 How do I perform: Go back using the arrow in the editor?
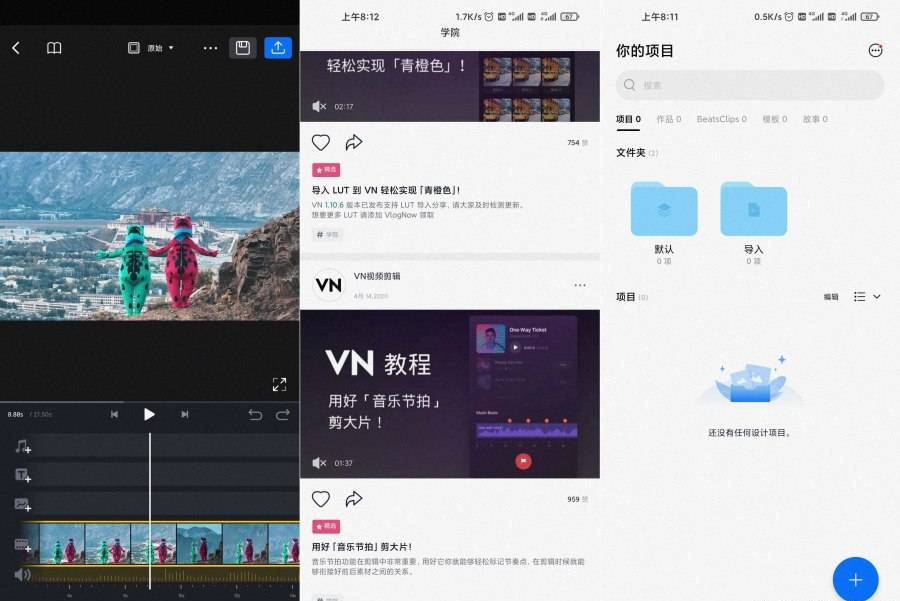[16, 48]
